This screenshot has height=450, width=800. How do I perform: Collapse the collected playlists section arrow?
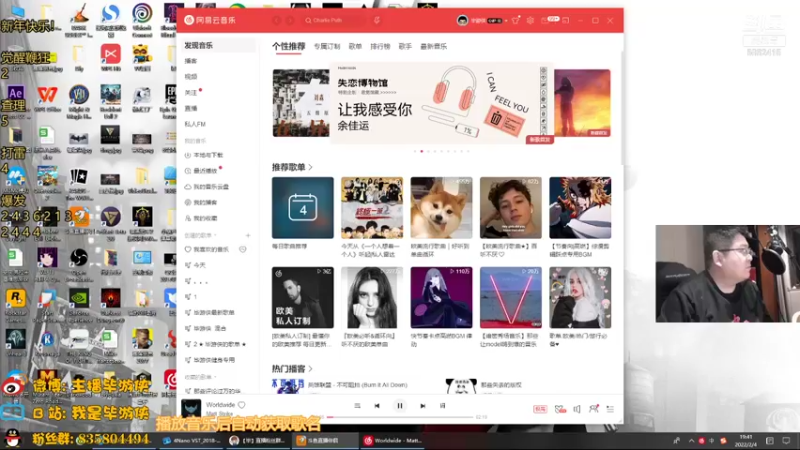(x=215, y=378)
